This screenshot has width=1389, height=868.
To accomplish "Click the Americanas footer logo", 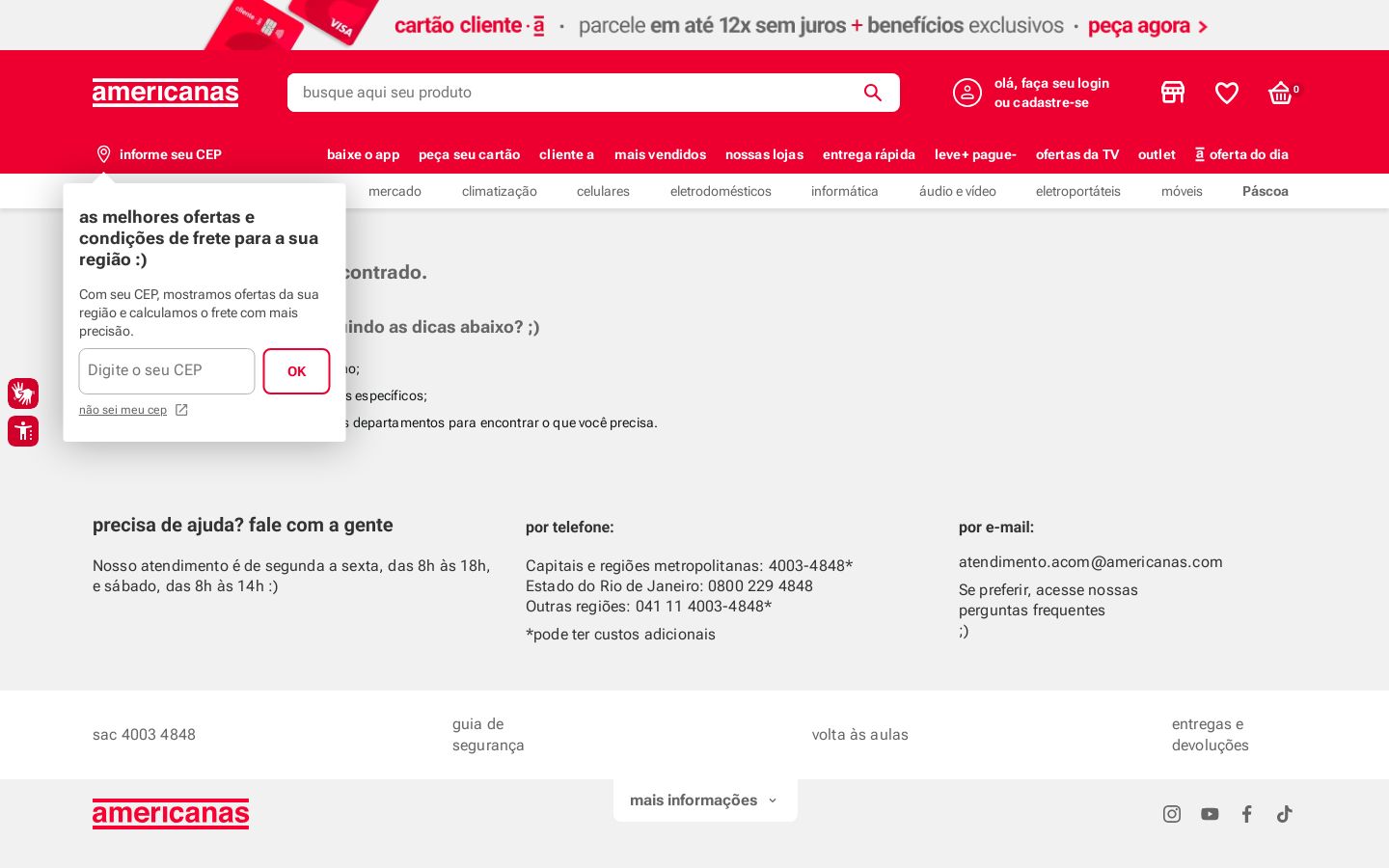I will click(171, 814).
